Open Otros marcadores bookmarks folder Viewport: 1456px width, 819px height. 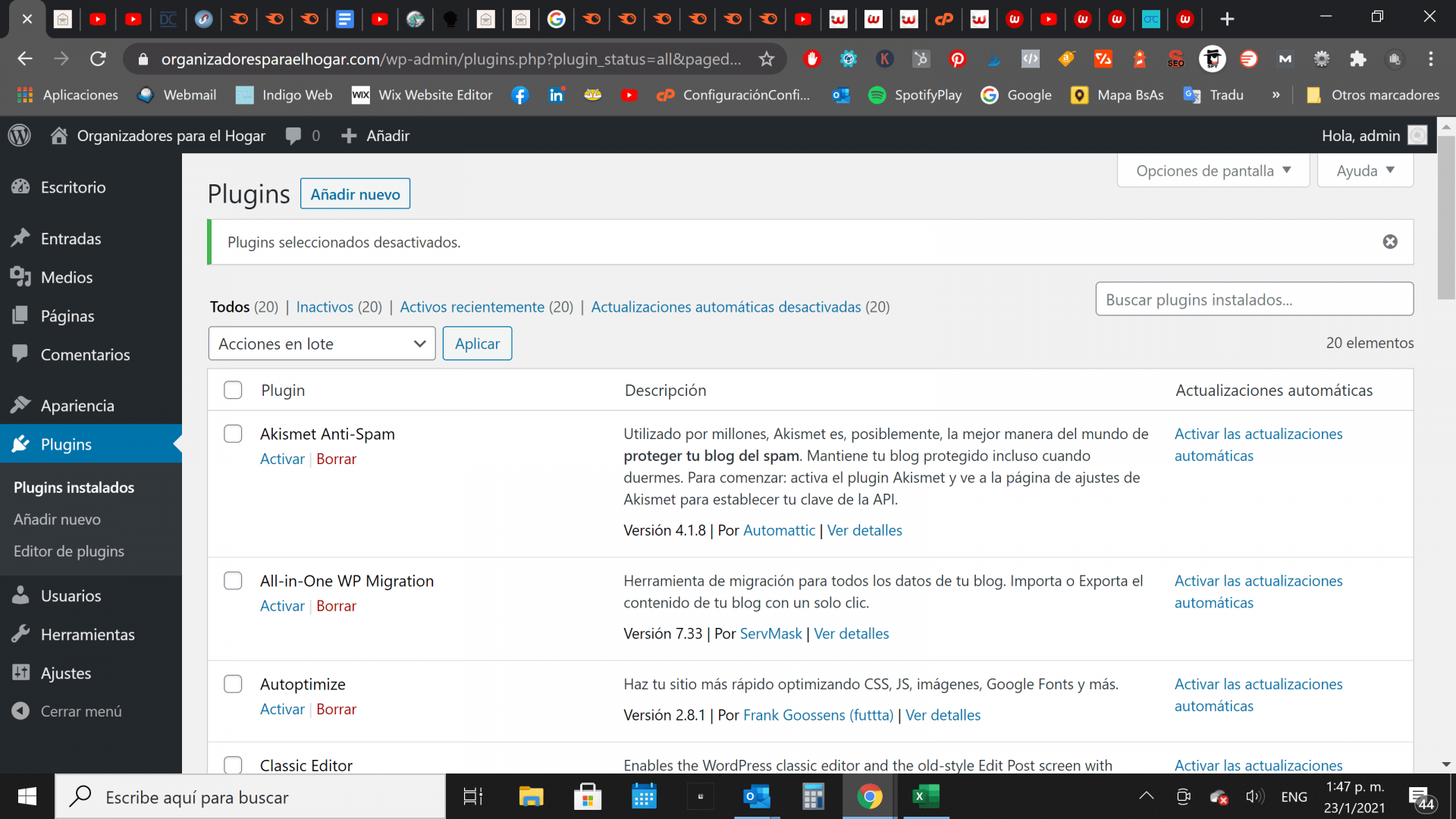[x=1373, y=95]
